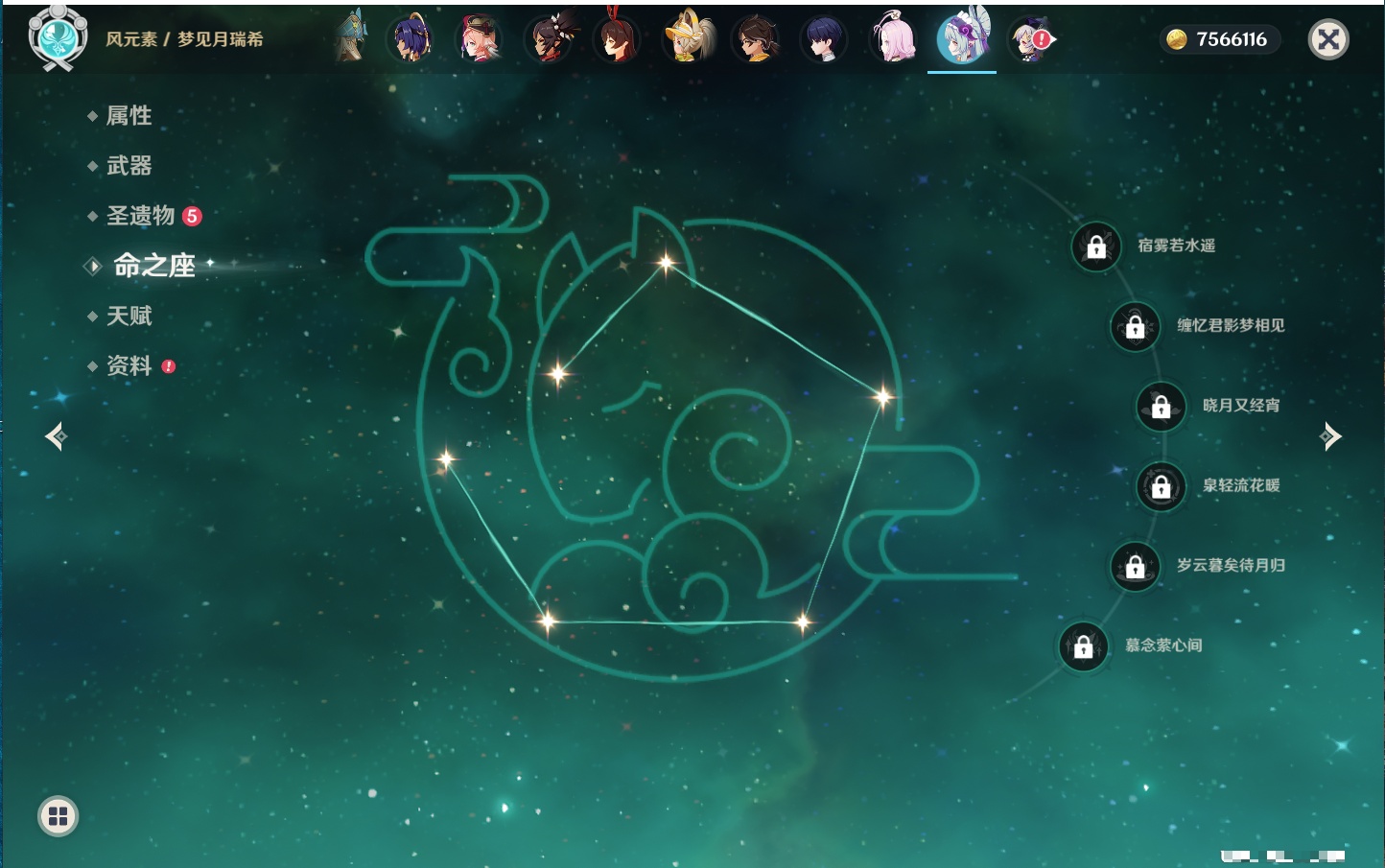Viewport: 1385px width, 868px height.
Task: Open the four-square grid button
Action: point(58,816)
